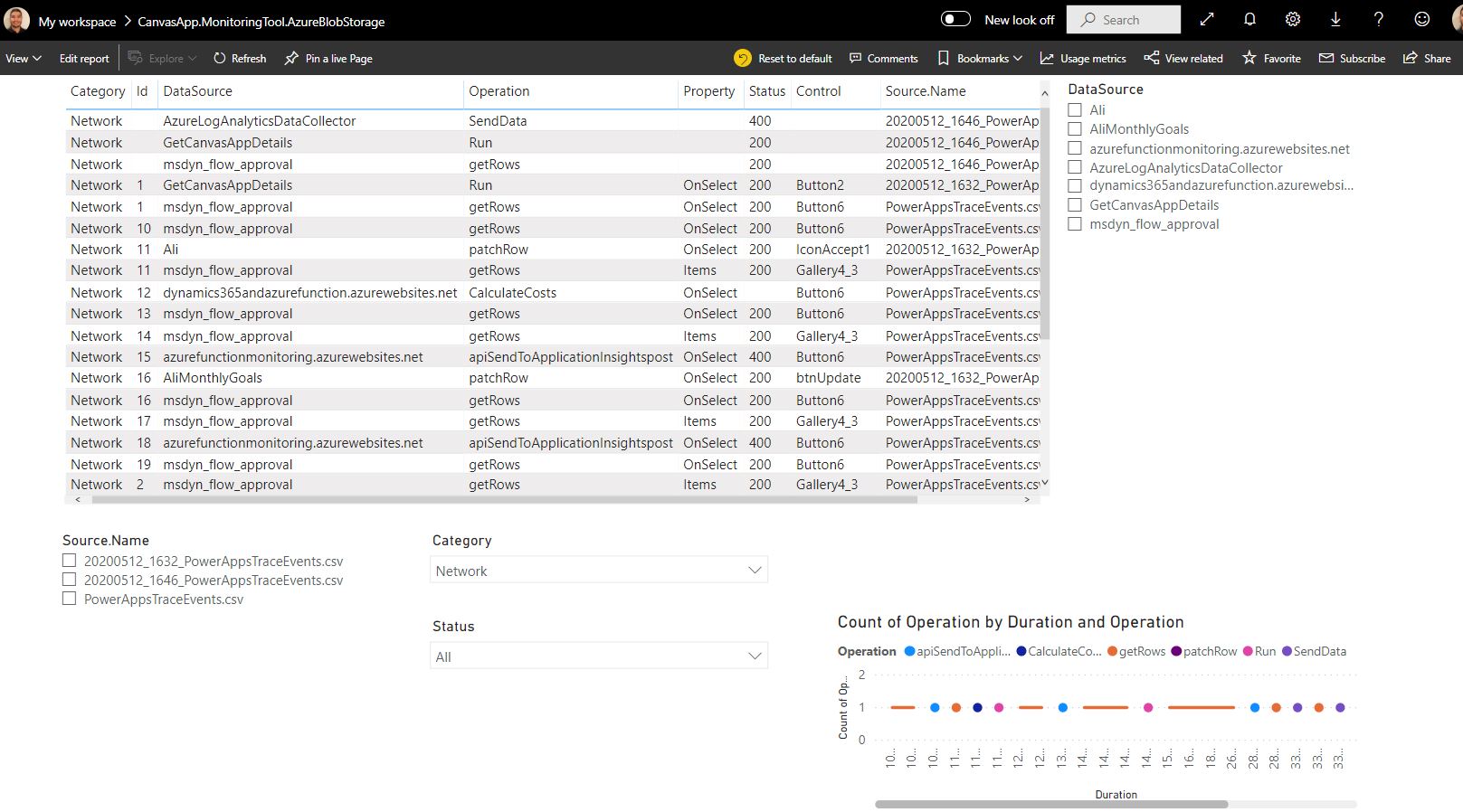Open the user profile avatar
1463x812 pixels.
coord(16,20)
